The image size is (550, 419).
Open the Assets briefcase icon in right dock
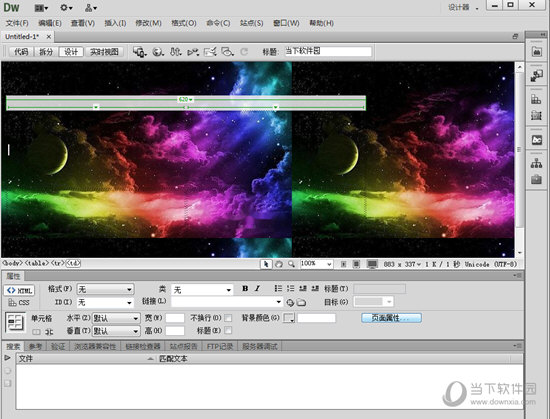point(536,180)
